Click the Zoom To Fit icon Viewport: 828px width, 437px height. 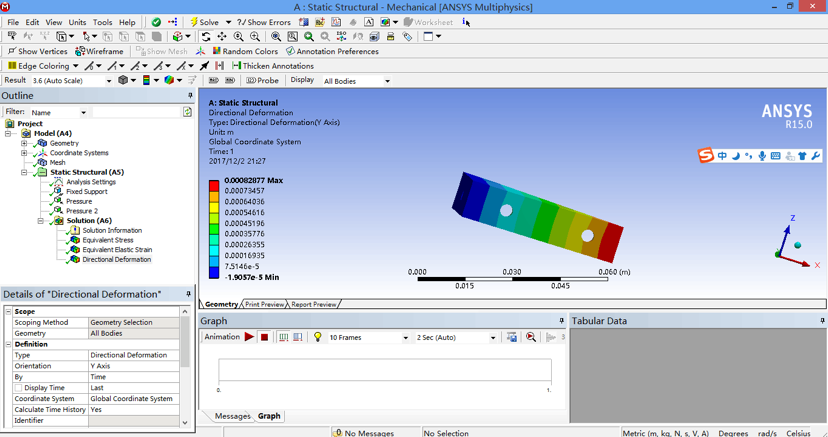coord(276,36)
